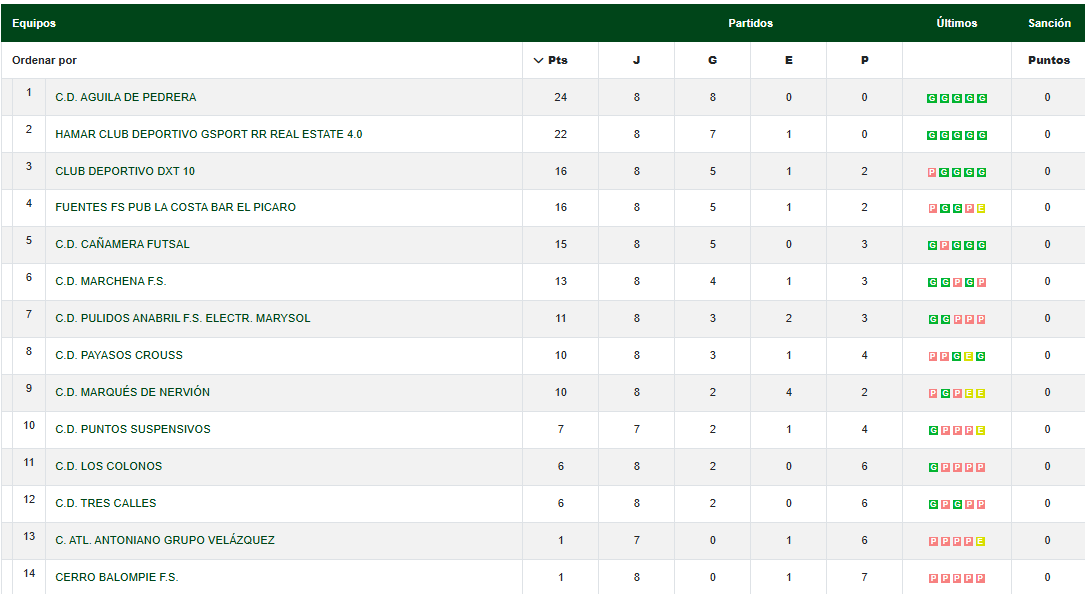The image size is (1085, 594).
Task: Open the C.D. Marchena F.S. team link
Action: [110, 281]
